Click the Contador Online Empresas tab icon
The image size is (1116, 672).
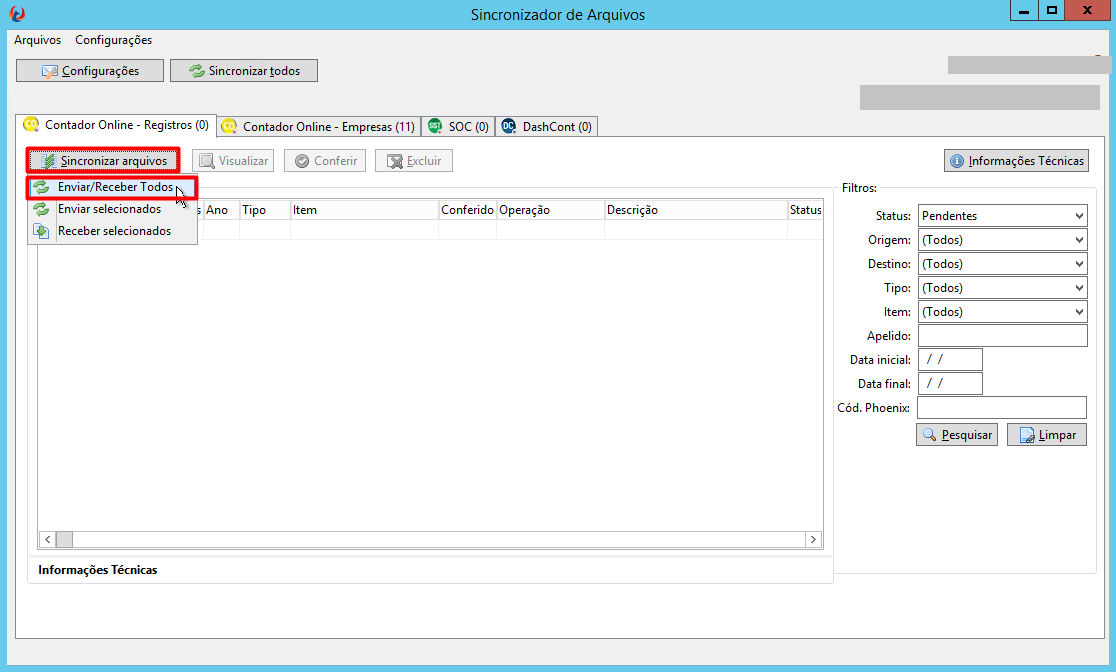coord(228,126)
